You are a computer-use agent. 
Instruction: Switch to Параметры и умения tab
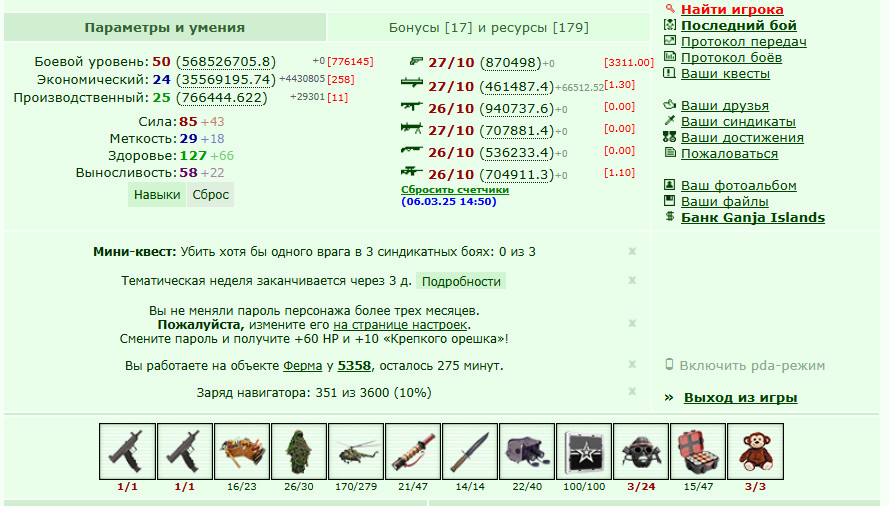[165, 27]
